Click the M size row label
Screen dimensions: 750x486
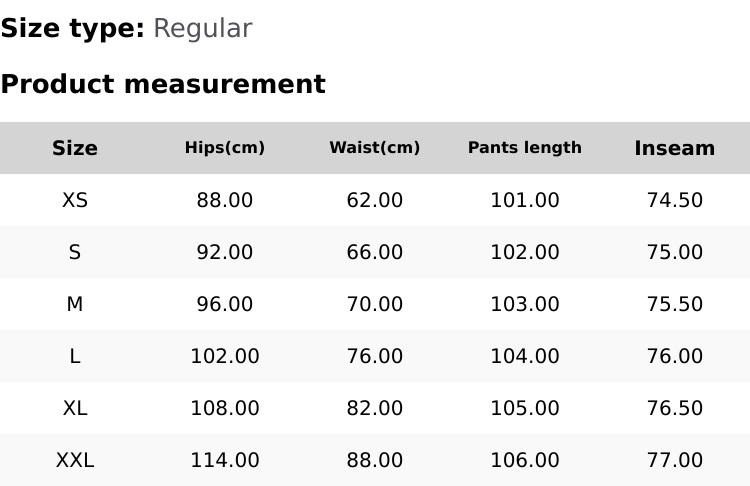point(75,304)
